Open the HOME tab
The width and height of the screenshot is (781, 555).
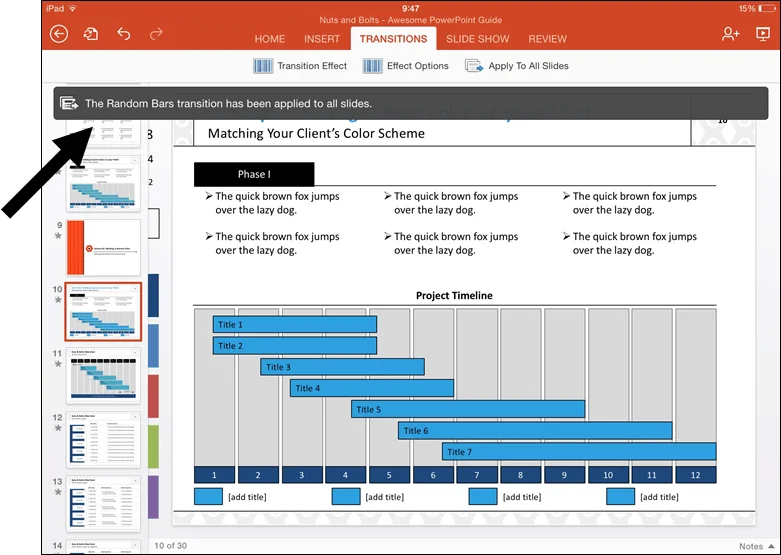pyautogui.click(x=269, y=39)
